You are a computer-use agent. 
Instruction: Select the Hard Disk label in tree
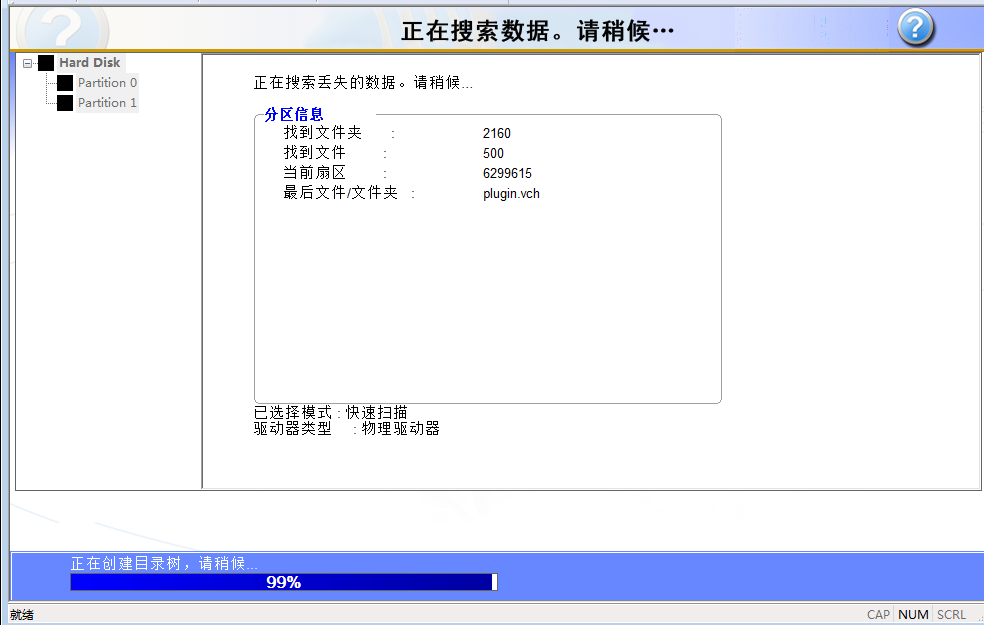click(x=89, y=63)
